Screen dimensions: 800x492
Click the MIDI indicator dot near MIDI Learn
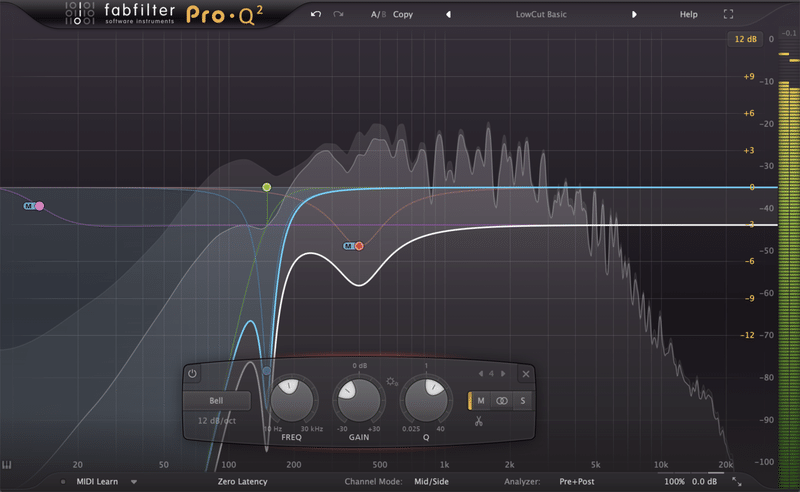[x=63, y=481]
